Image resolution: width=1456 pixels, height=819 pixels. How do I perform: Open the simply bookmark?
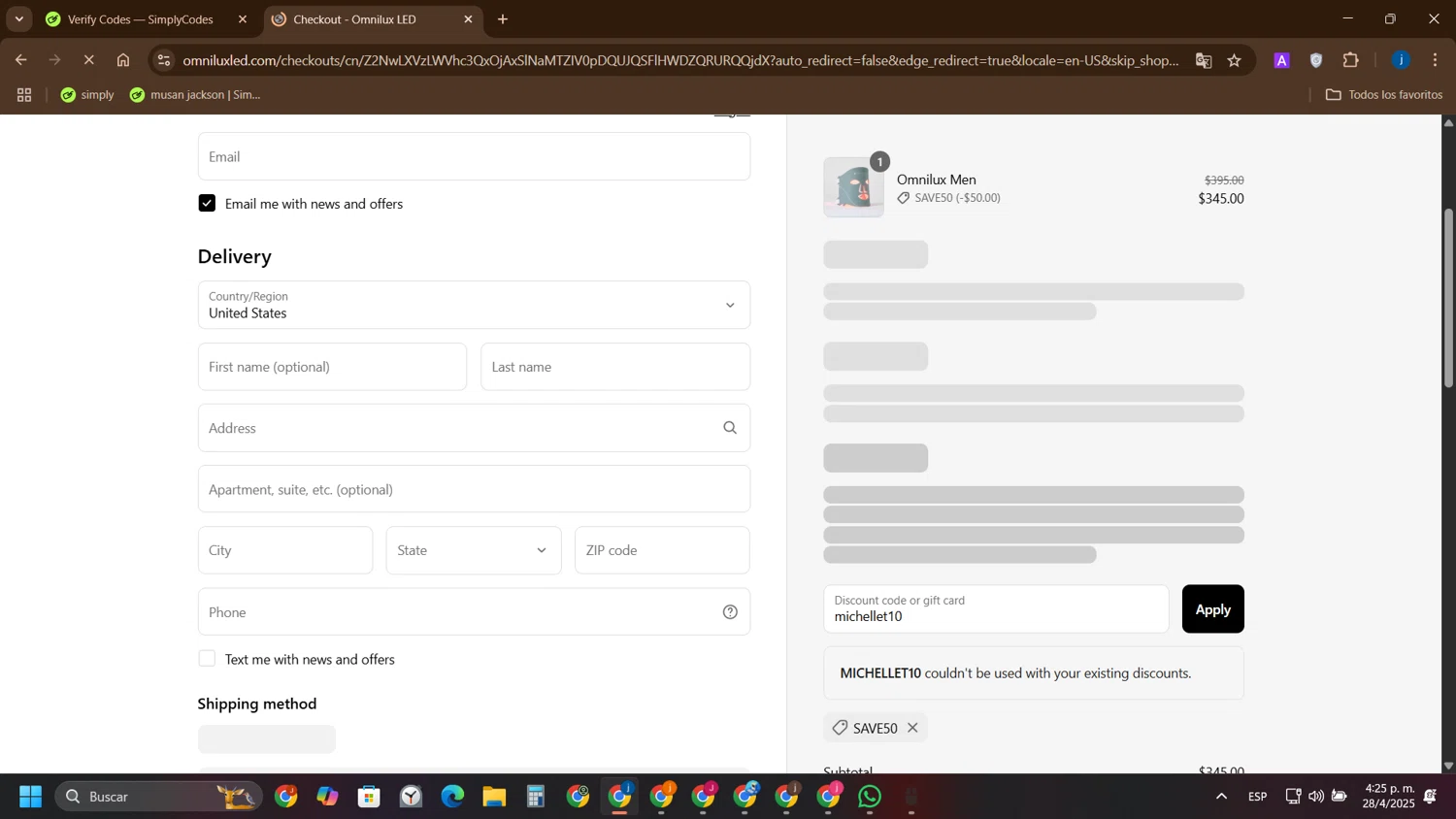pyautogui.click(x=87, y=95)
